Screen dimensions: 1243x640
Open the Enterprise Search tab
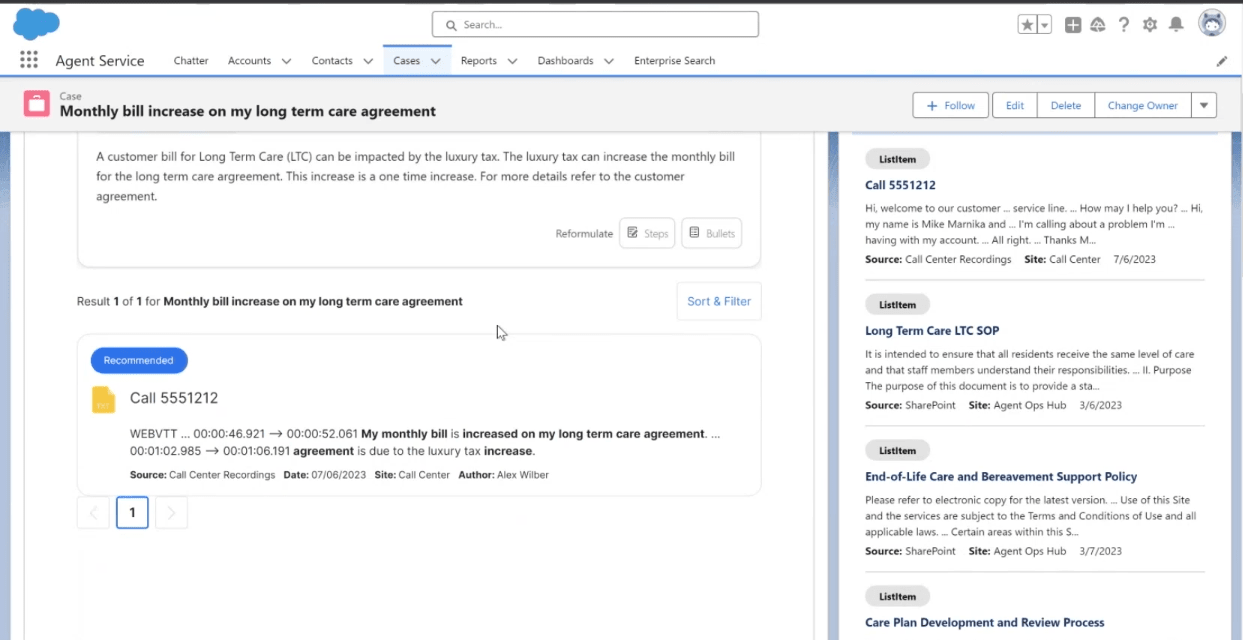(x=674, y=61)
